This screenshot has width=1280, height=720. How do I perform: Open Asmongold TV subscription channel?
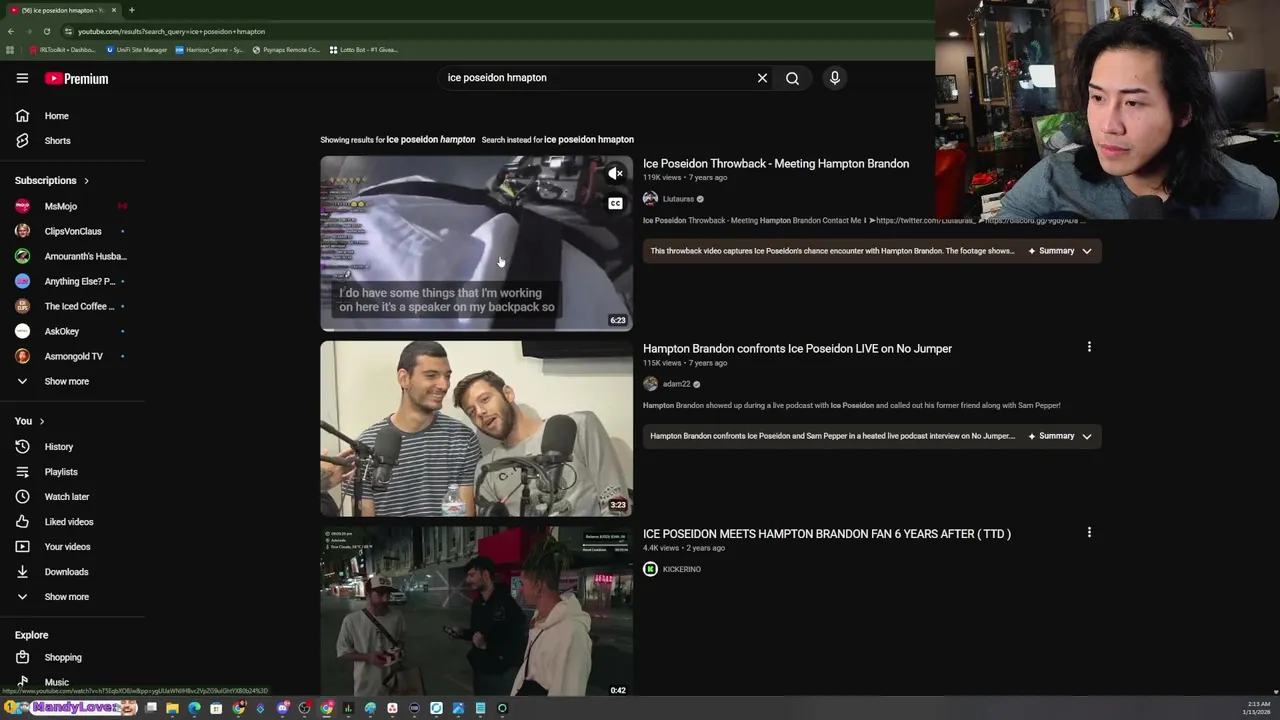pos(72,356)
